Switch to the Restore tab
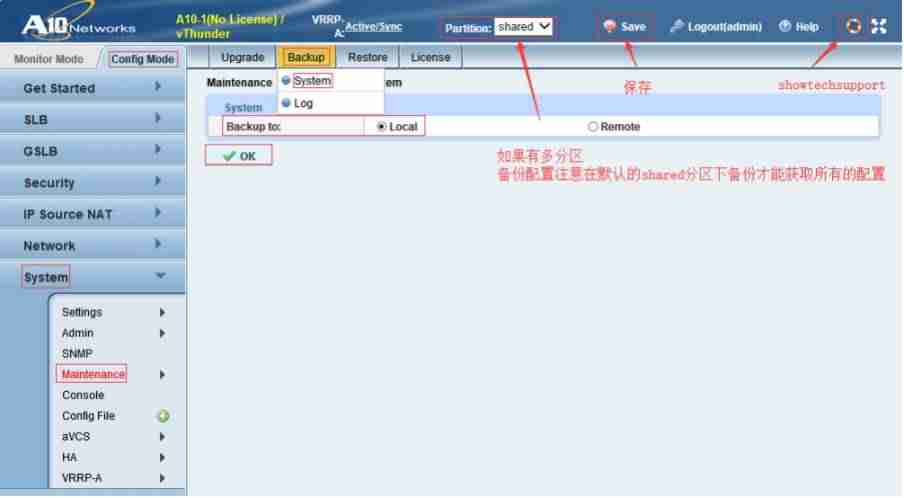The height and width of the screenshot is (498, 904). tap(367, 58)
